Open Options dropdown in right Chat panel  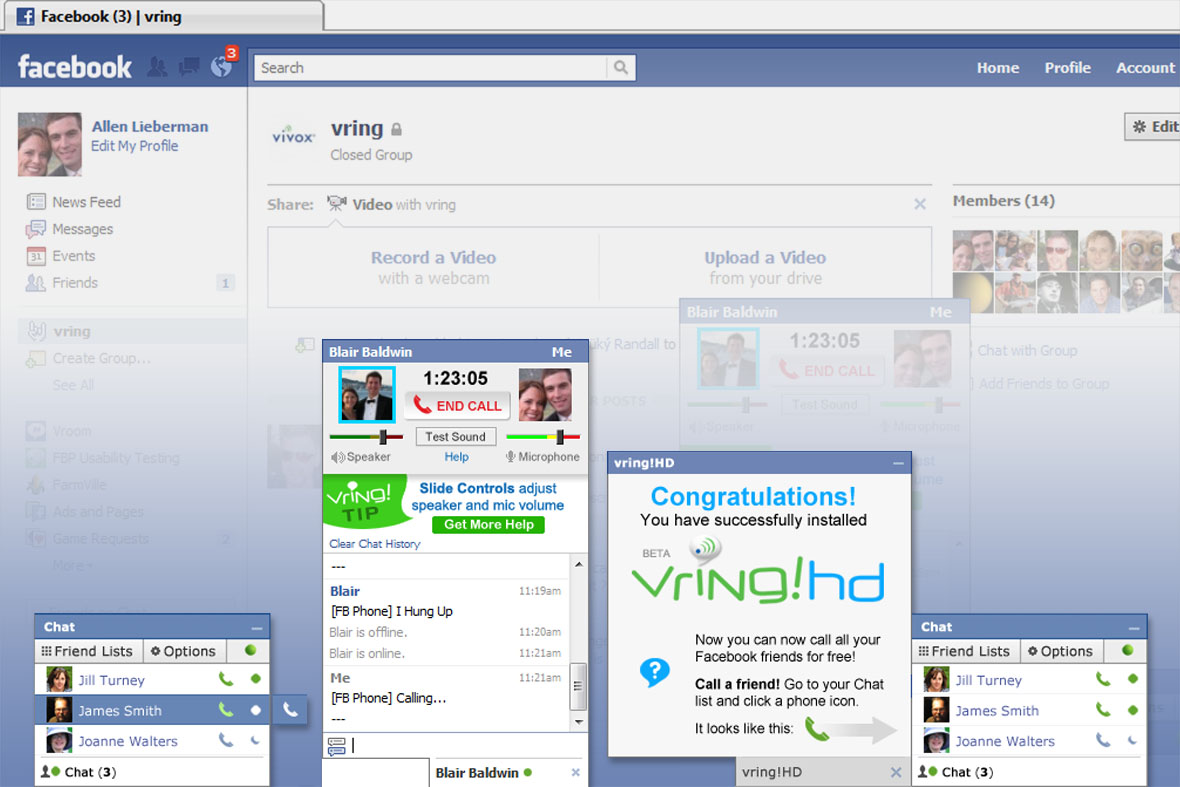[1060, 651]
